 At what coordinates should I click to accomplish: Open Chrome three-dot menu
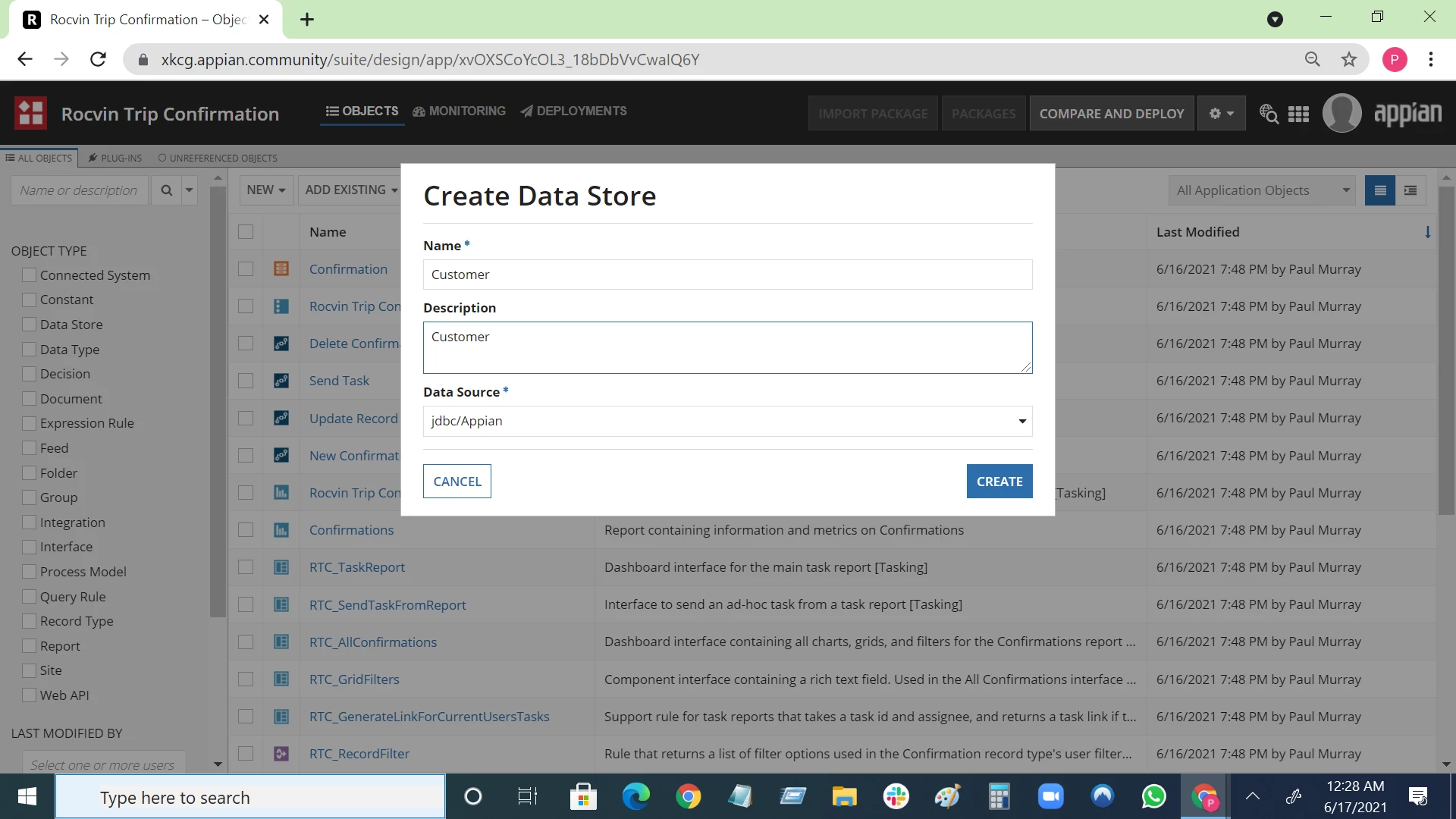[1431, 59]
